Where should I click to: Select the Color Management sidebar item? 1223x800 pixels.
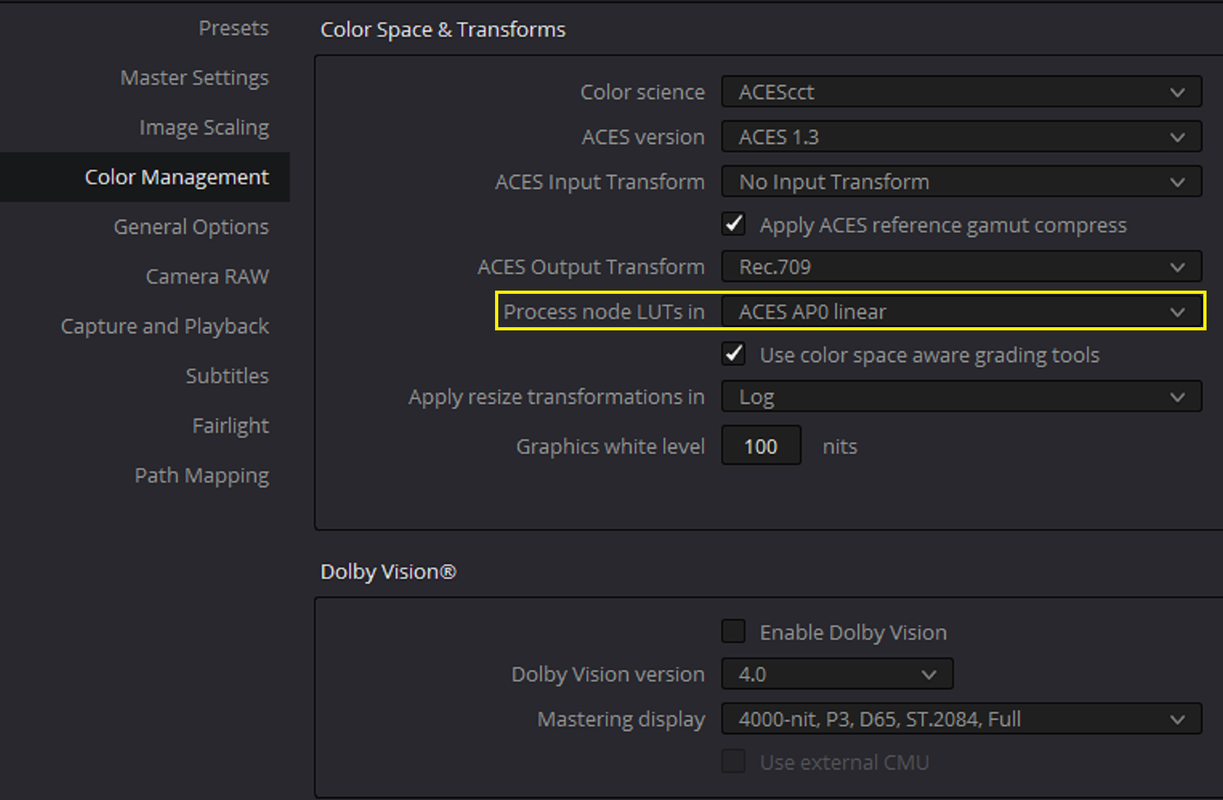[x=145, y=177]
